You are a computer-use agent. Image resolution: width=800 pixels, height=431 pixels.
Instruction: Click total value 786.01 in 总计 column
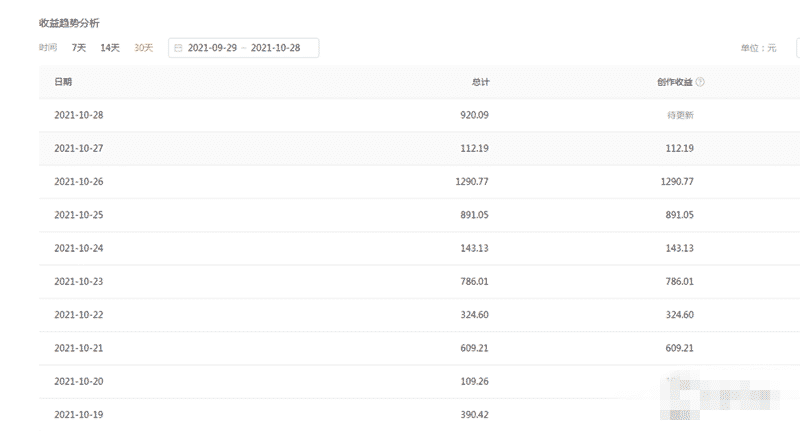coord(474,282)
